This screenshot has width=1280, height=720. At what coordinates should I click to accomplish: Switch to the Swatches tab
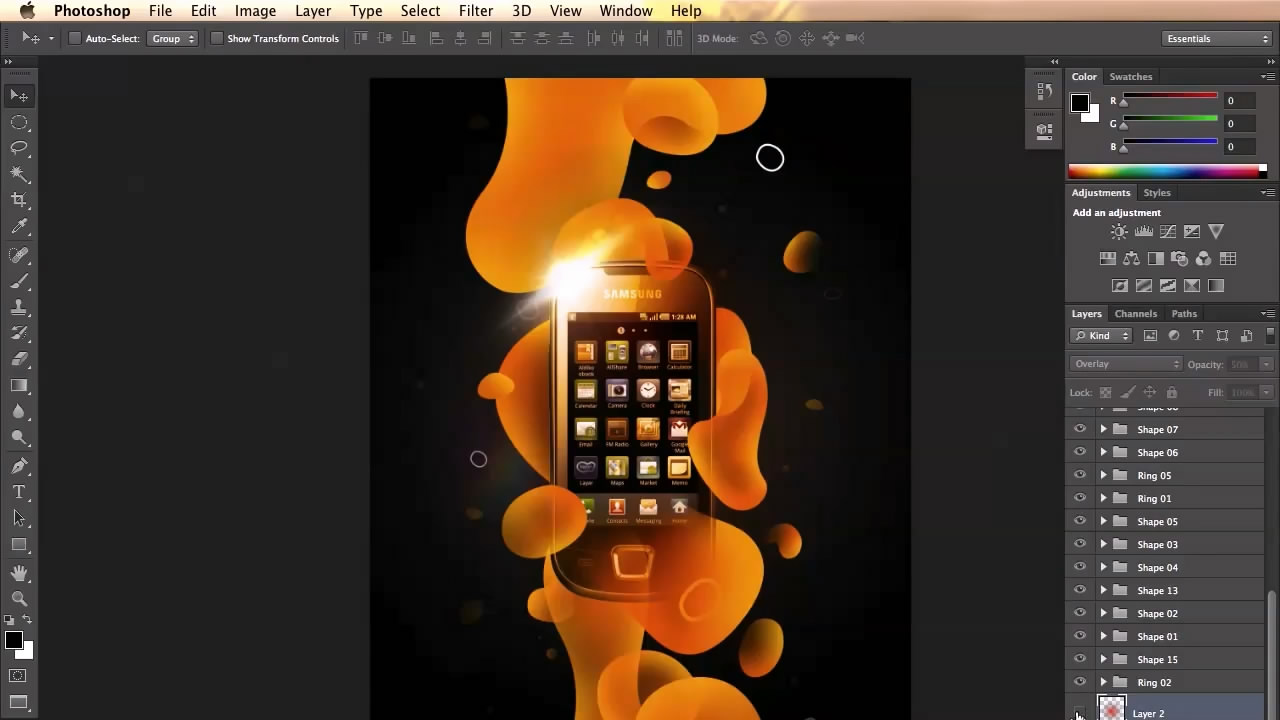pos(1131,77)
